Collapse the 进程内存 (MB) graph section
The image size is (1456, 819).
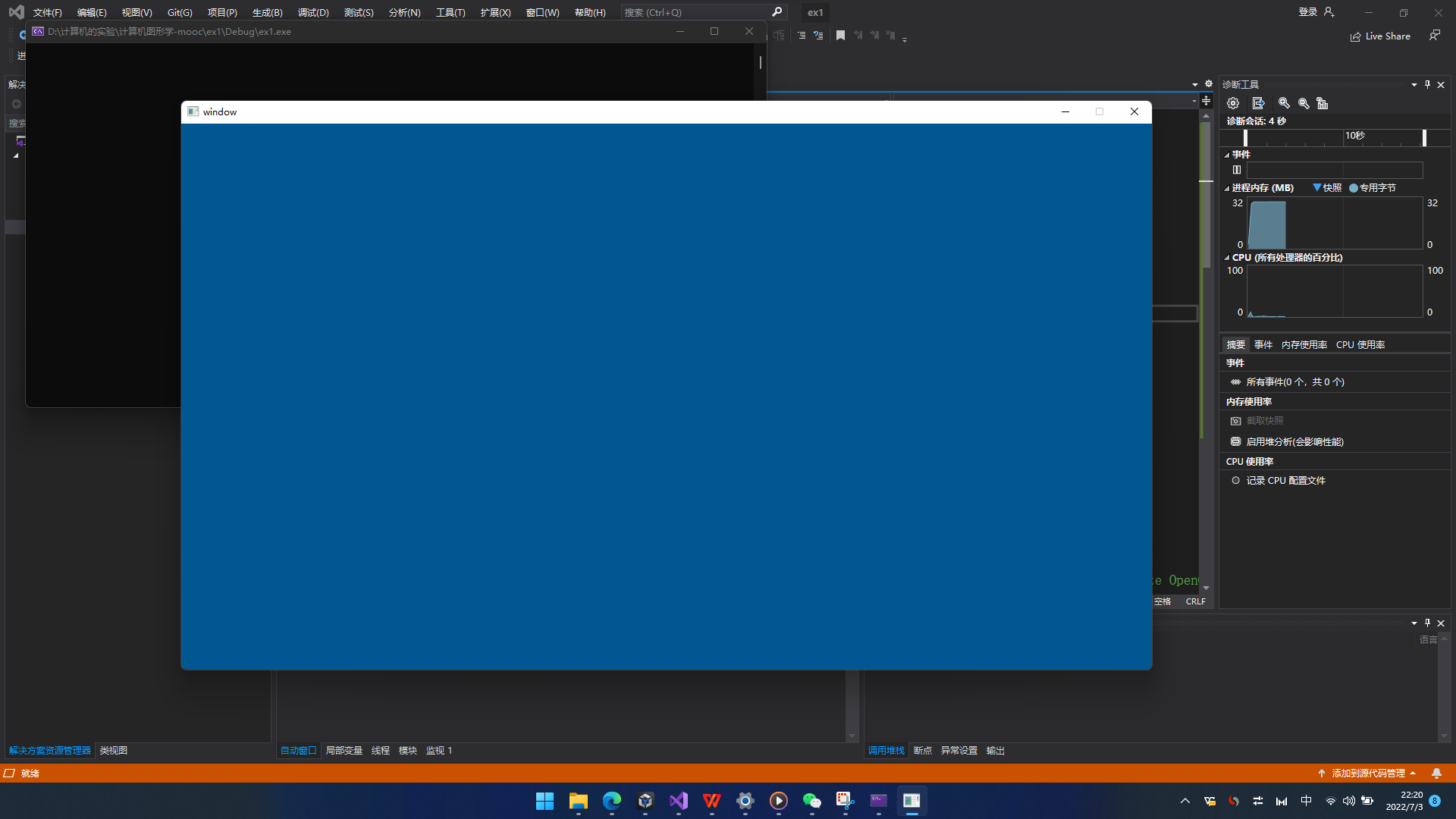coord(1227,188)
